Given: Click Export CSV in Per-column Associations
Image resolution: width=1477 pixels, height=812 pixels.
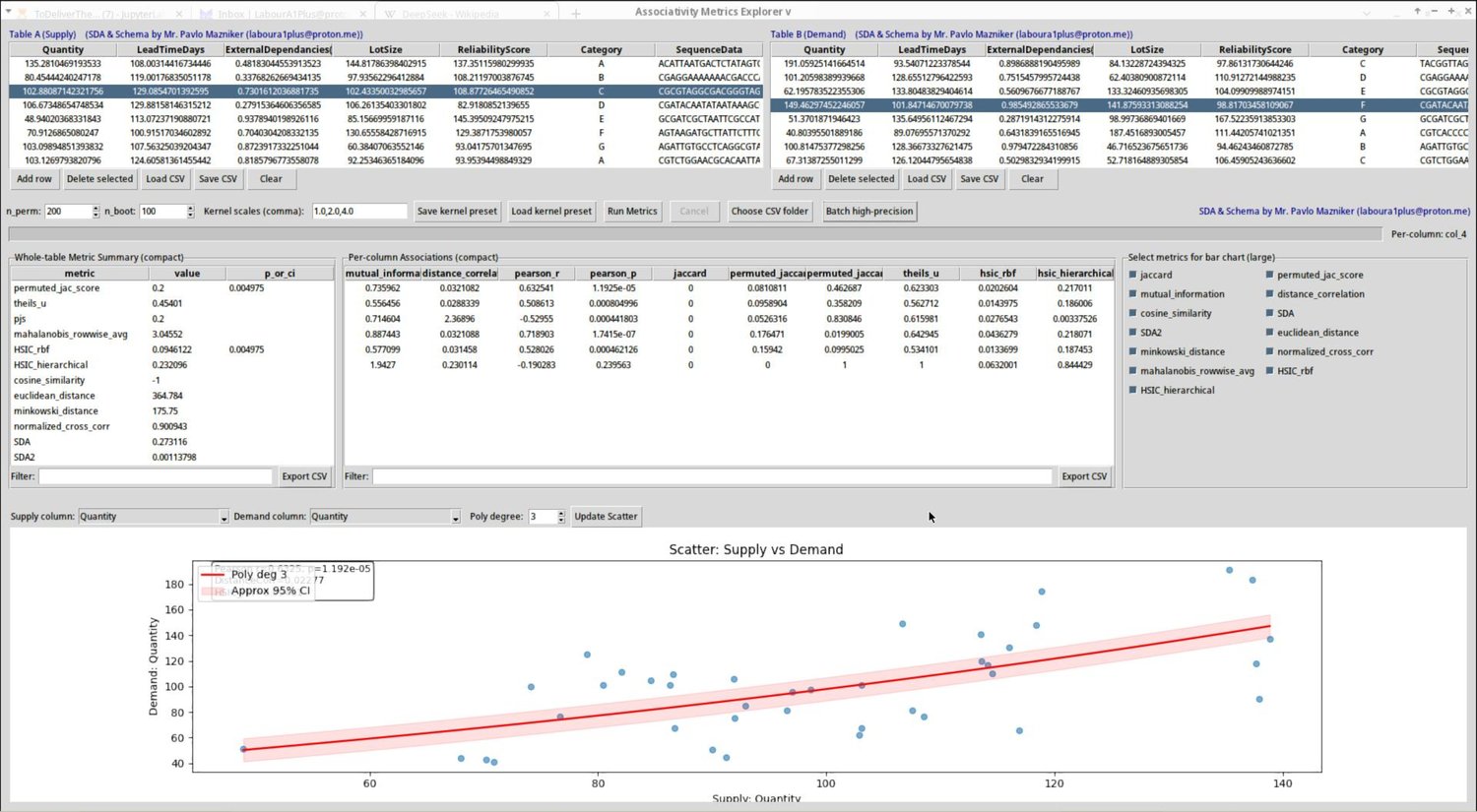Looking at the screenshot, I should (x=1084, y=476).
